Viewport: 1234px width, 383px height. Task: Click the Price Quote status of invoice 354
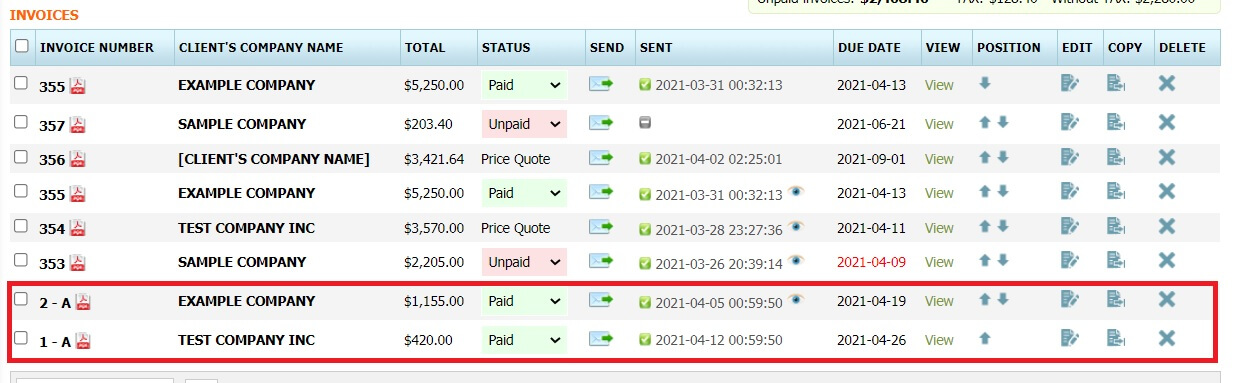pyautogui.click(x=516, y=228)
